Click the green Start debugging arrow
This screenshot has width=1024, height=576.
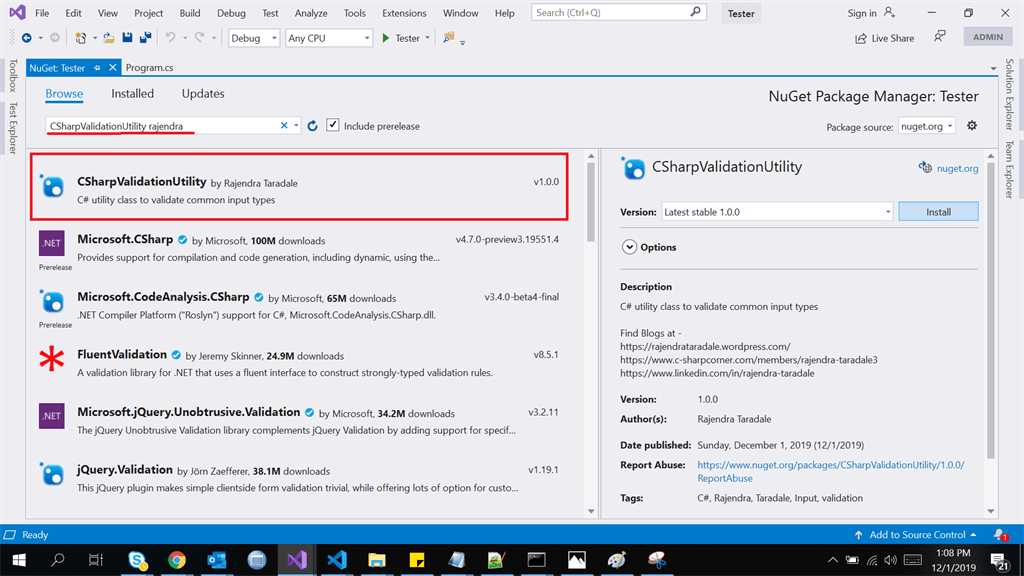[x=385, y=38]
